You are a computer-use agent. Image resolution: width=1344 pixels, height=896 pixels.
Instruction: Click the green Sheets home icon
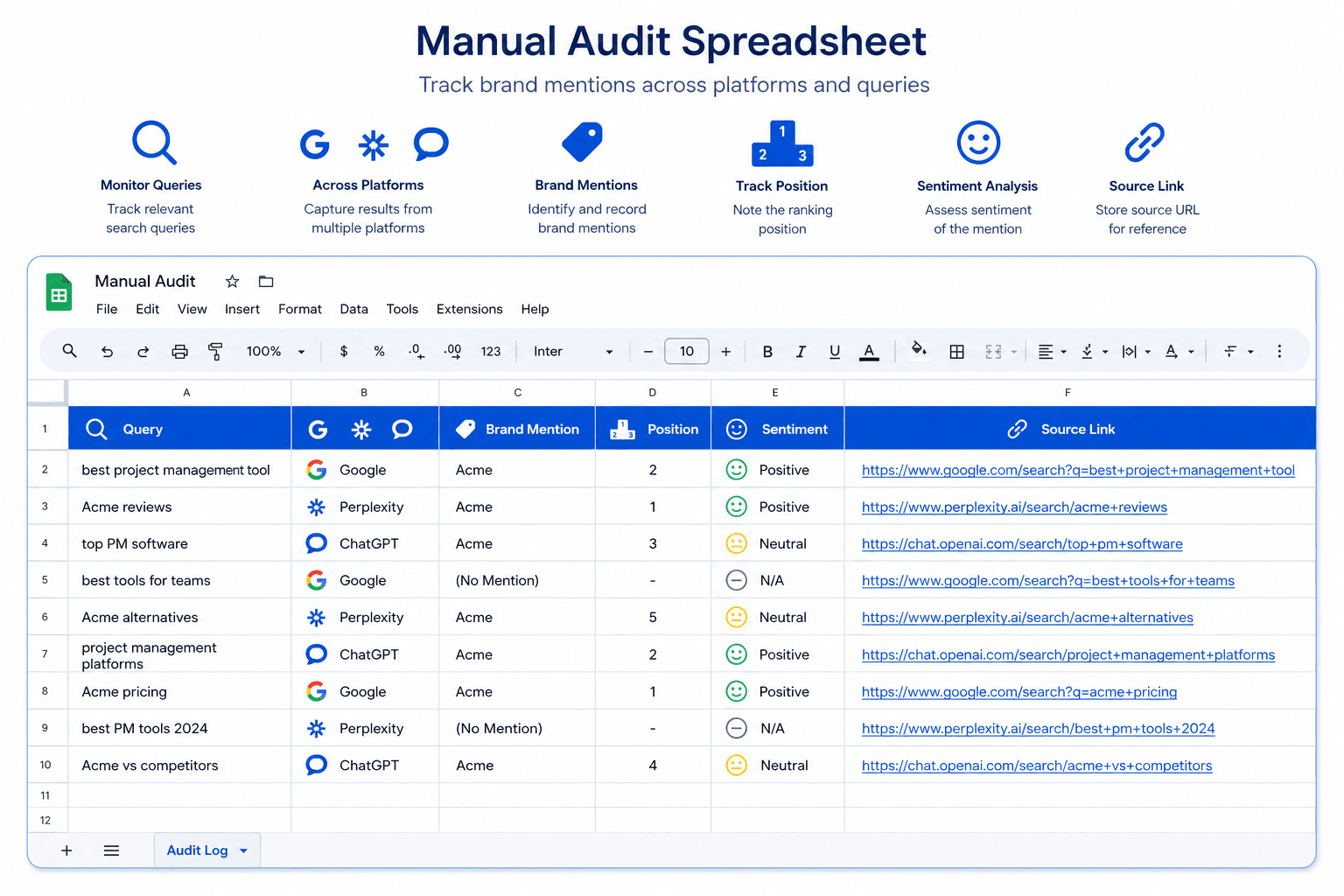click(59, 292)
